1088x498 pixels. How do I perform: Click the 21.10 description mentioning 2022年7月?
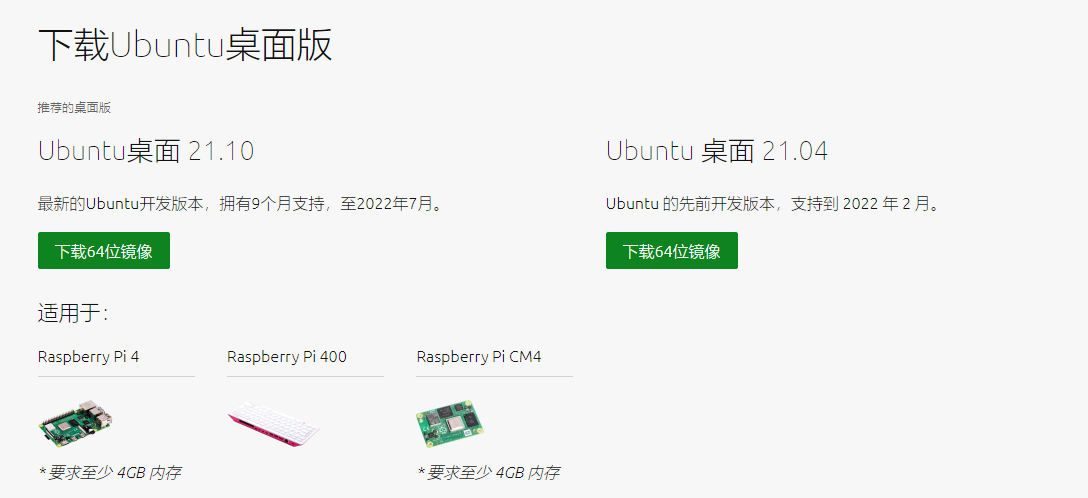[x=240, y=204]
